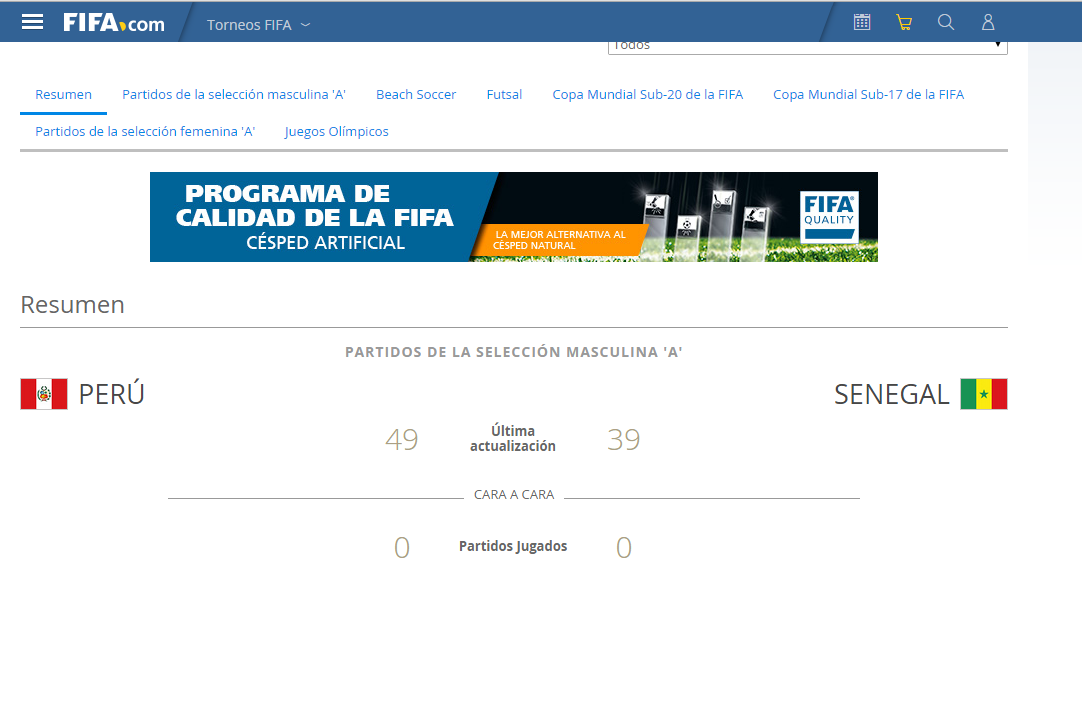Open the calendar icon in header
This screenshot has width=1082, height=706.
862,22
